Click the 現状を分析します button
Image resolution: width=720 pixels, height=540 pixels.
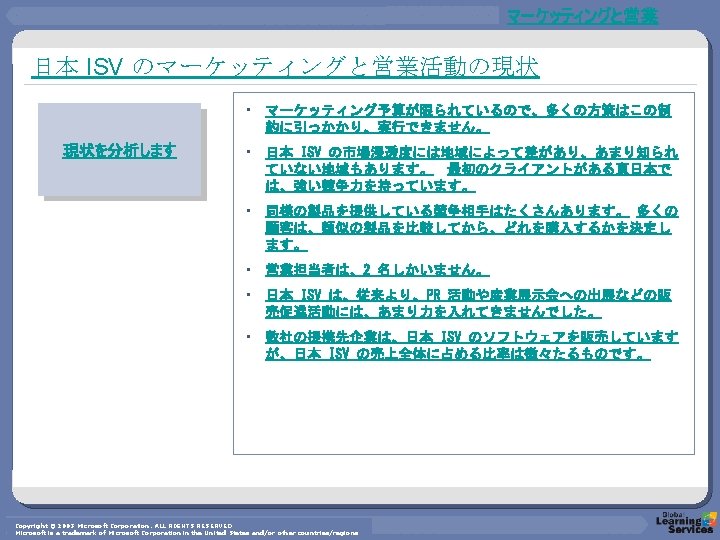coord(119,150)
